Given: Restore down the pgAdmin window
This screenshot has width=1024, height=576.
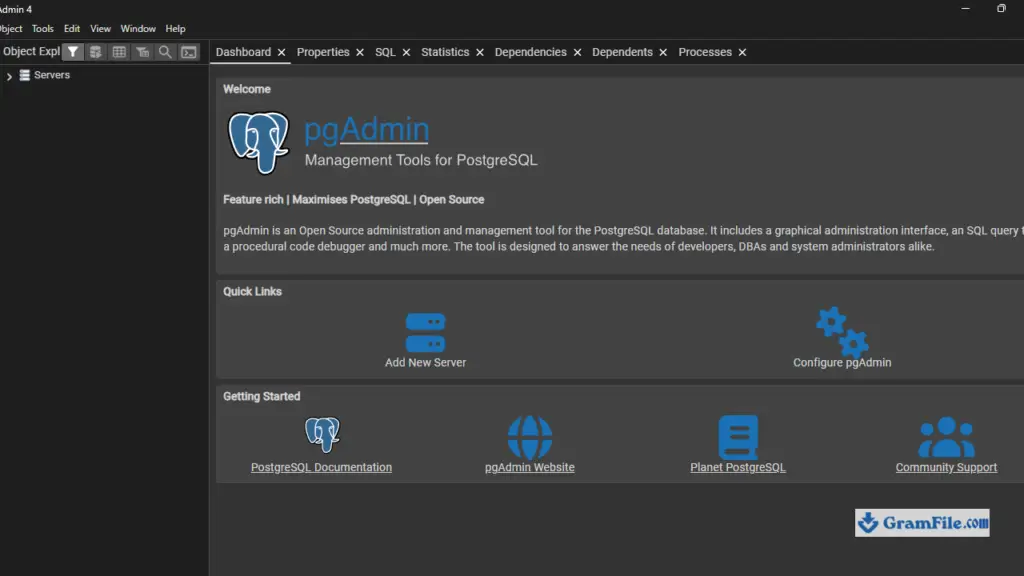Looking at the screenshot, I should click(1001, 8).
